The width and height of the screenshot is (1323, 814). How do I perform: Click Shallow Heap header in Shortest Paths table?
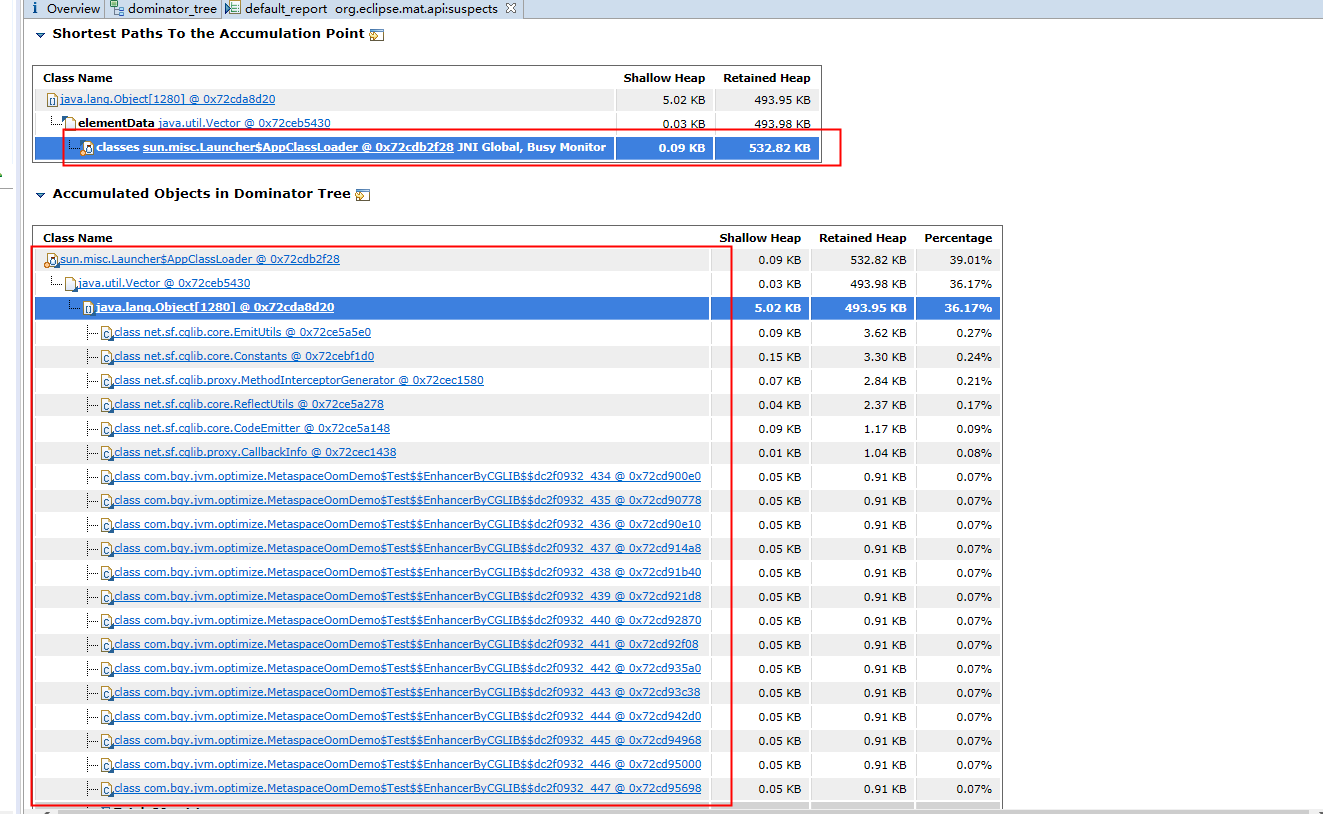[664, 78]
